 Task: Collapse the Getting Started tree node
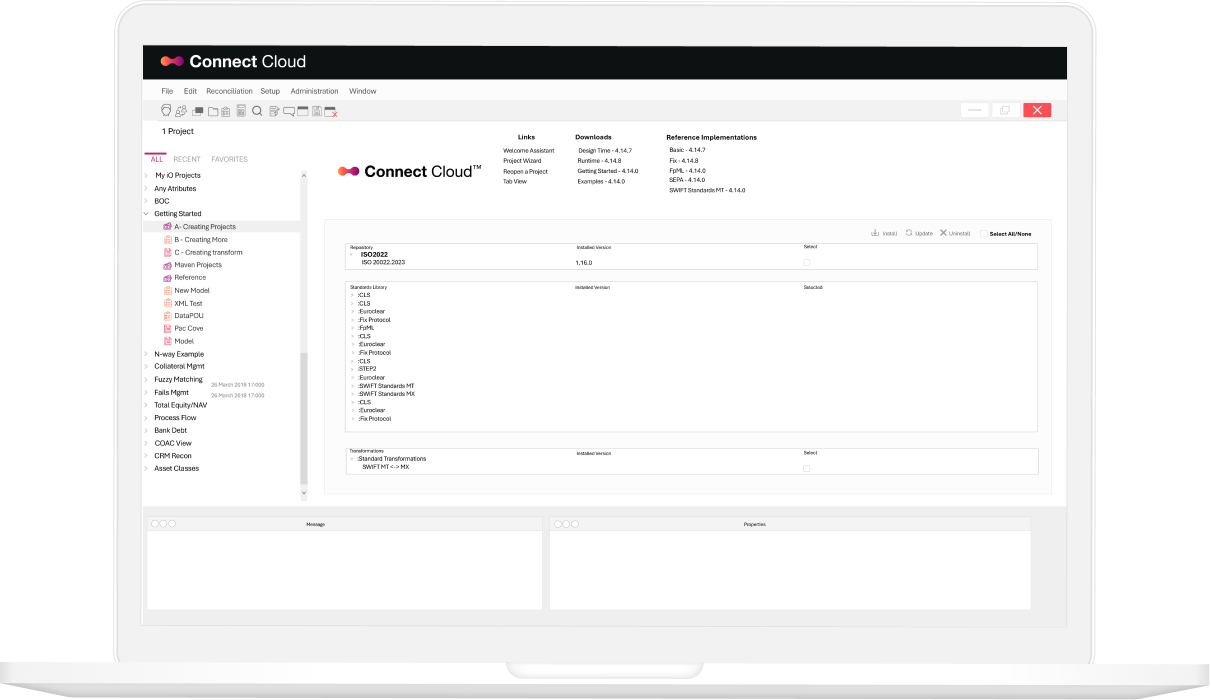pyautogui.click(x=146, y=214)
